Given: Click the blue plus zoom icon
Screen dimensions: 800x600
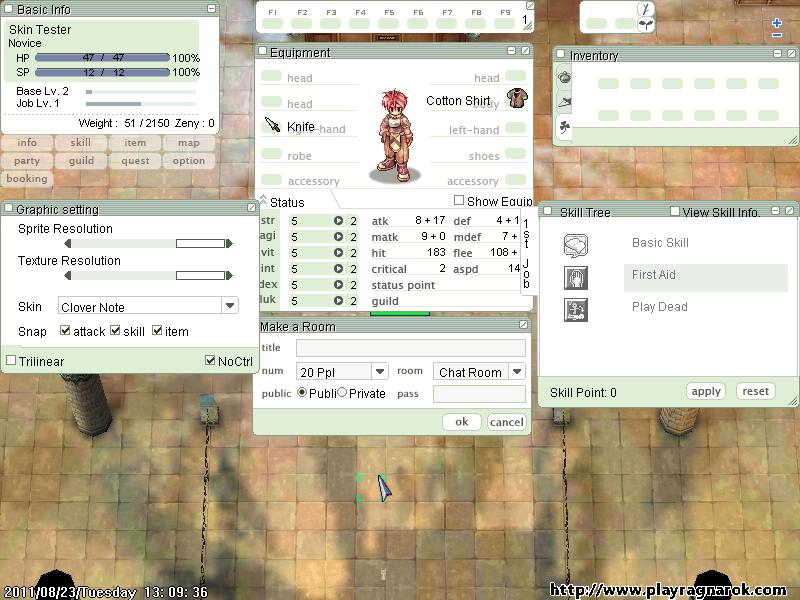Looking at the screenshot, I should click(x=777, y=22).
